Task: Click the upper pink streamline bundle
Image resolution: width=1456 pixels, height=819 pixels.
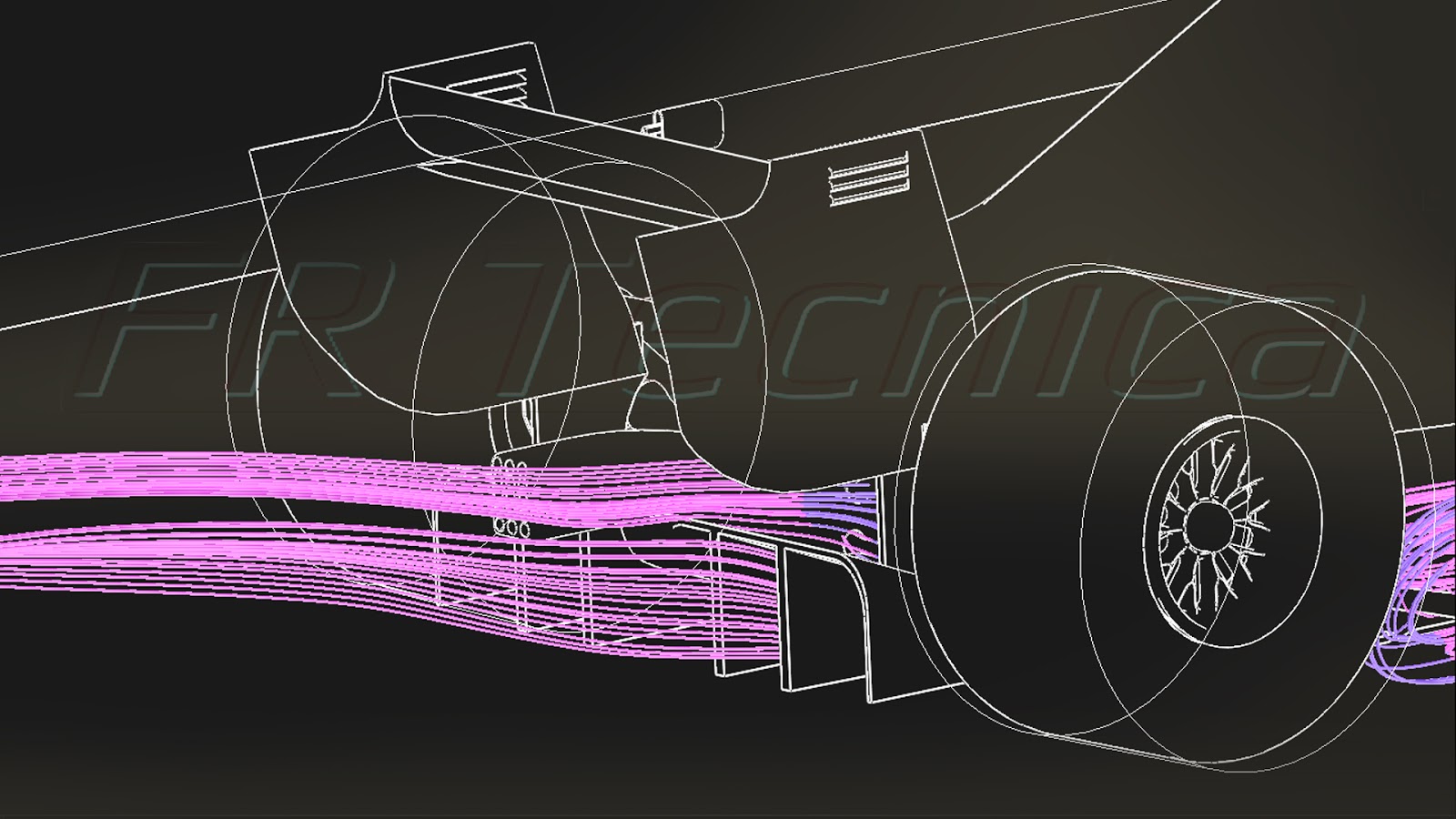Action: coord(400,480)
